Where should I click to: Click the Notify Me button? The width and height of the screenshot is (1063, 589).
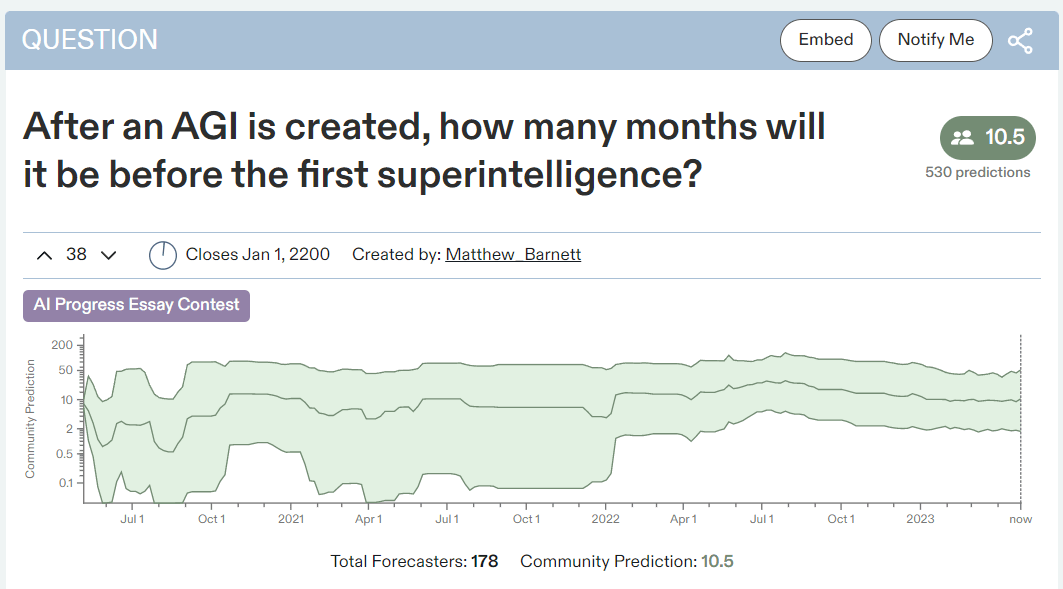pyautogui.click(x=936, y=41)
